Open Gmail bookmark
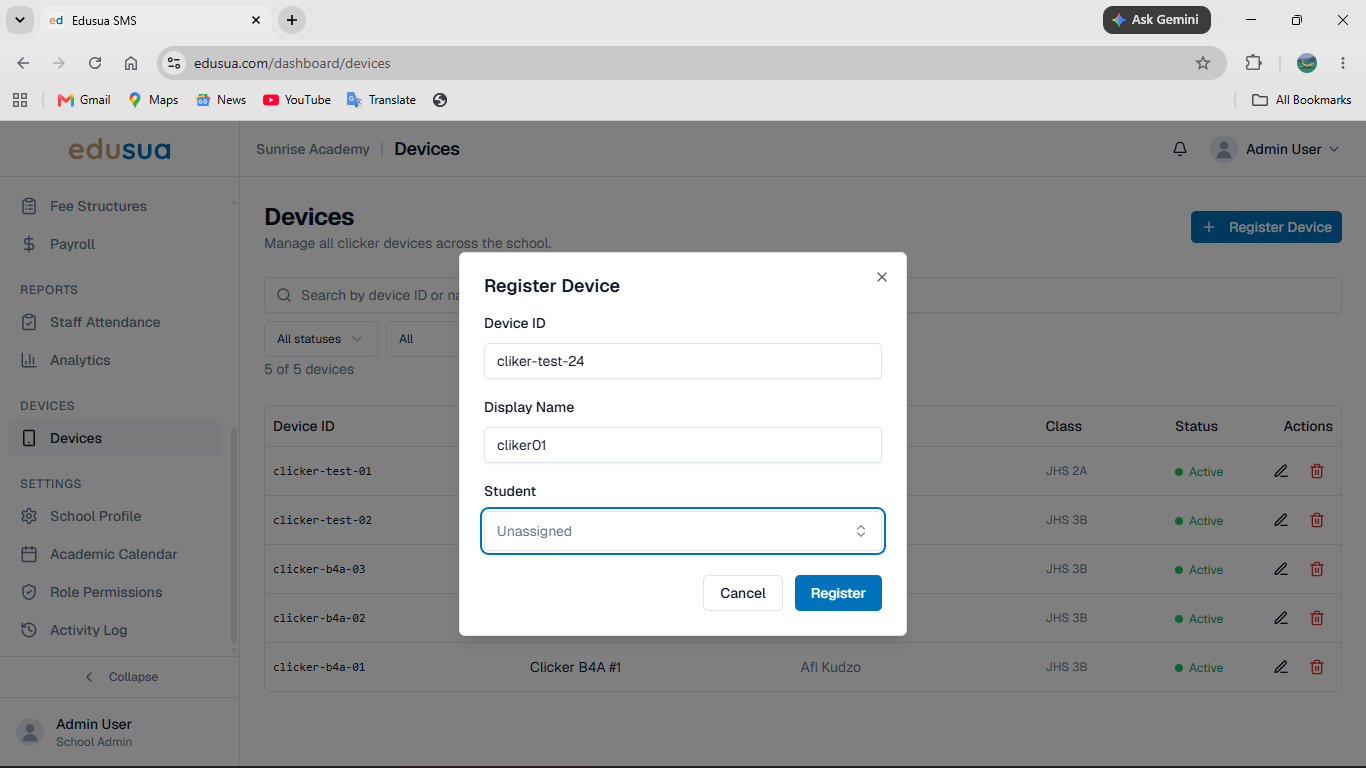The image size is (1366, 768). coord(84,100)
